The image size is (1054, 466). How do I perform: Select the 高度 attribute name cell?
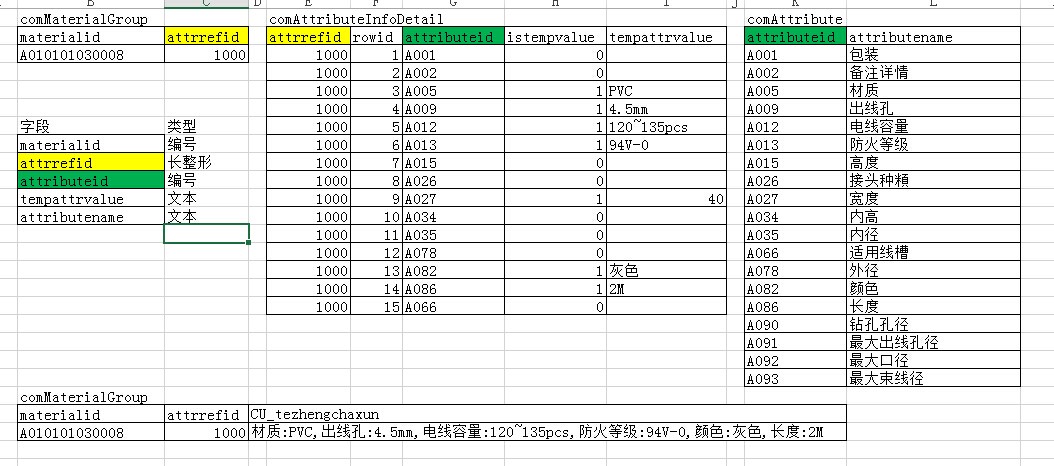point(933,163)
